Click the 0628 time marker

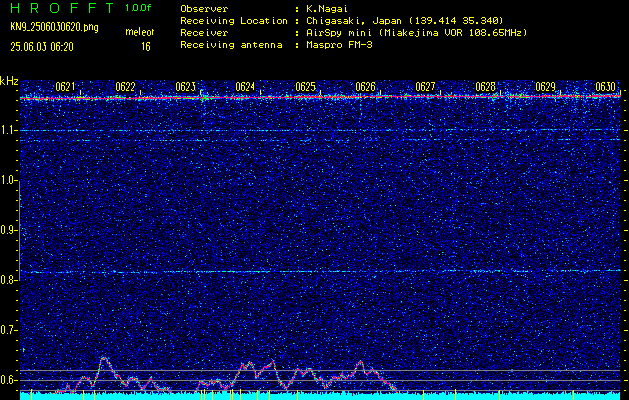click(x=485, y=87)
